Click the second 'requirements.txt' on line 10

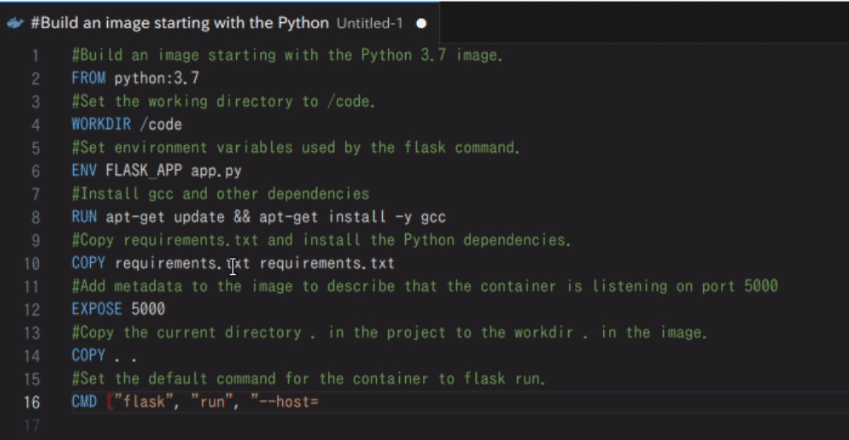(x=327, y=263)
